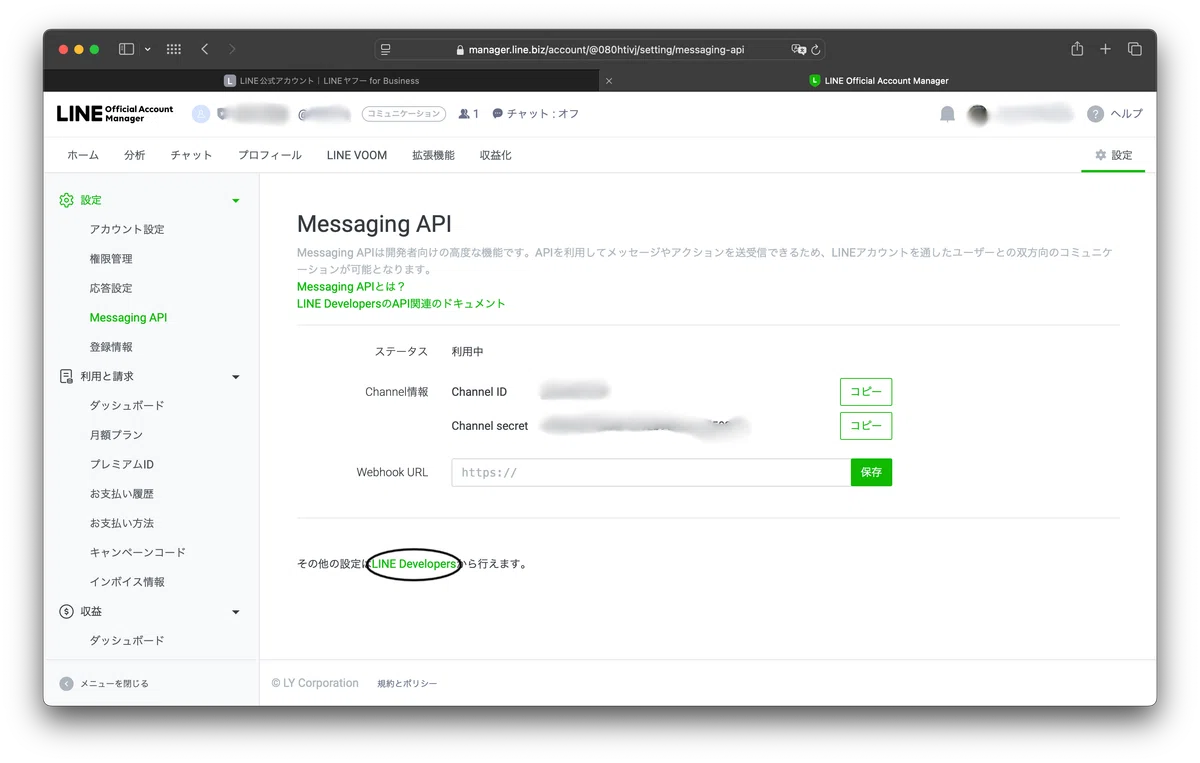Click the blue account avatar icon
Image resolution: width=1200 pixels, height=763 pixels.
click(201, 114)
